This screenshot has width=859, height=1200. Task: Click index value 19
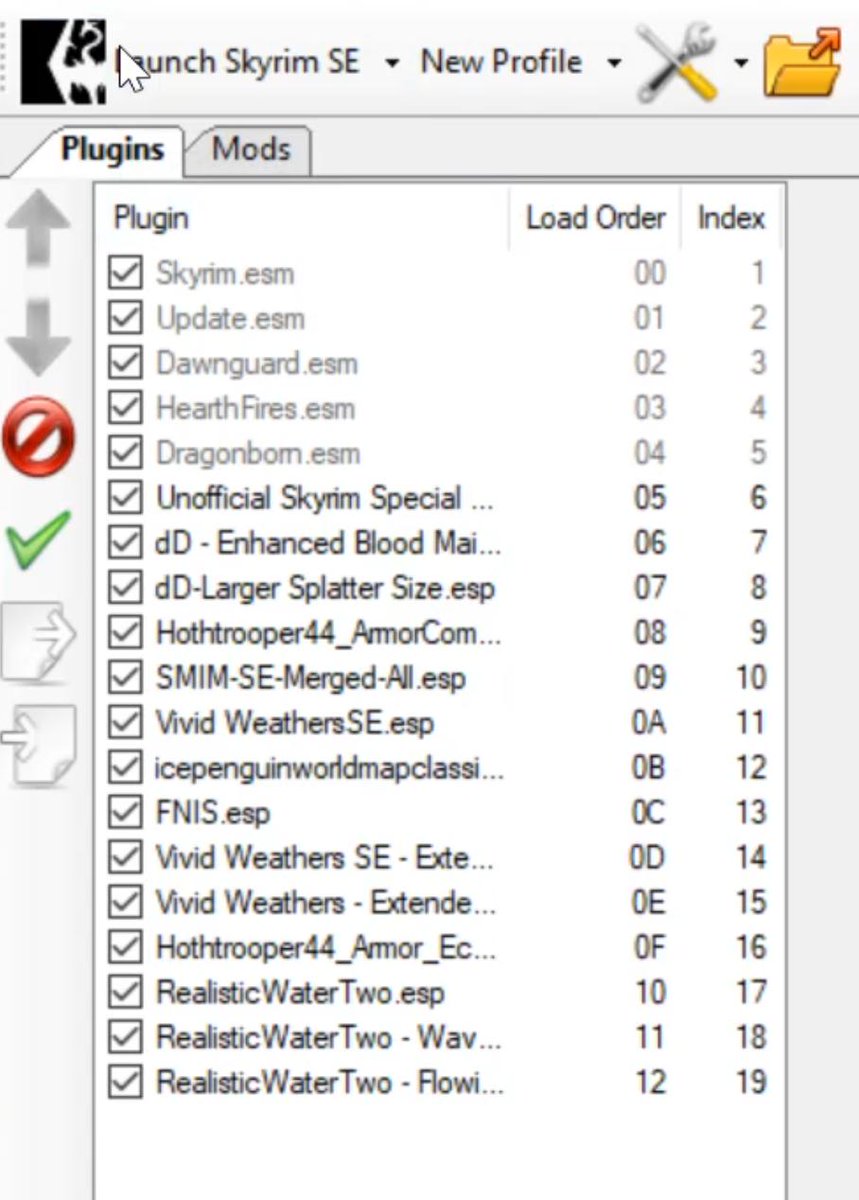point(750,1083)
